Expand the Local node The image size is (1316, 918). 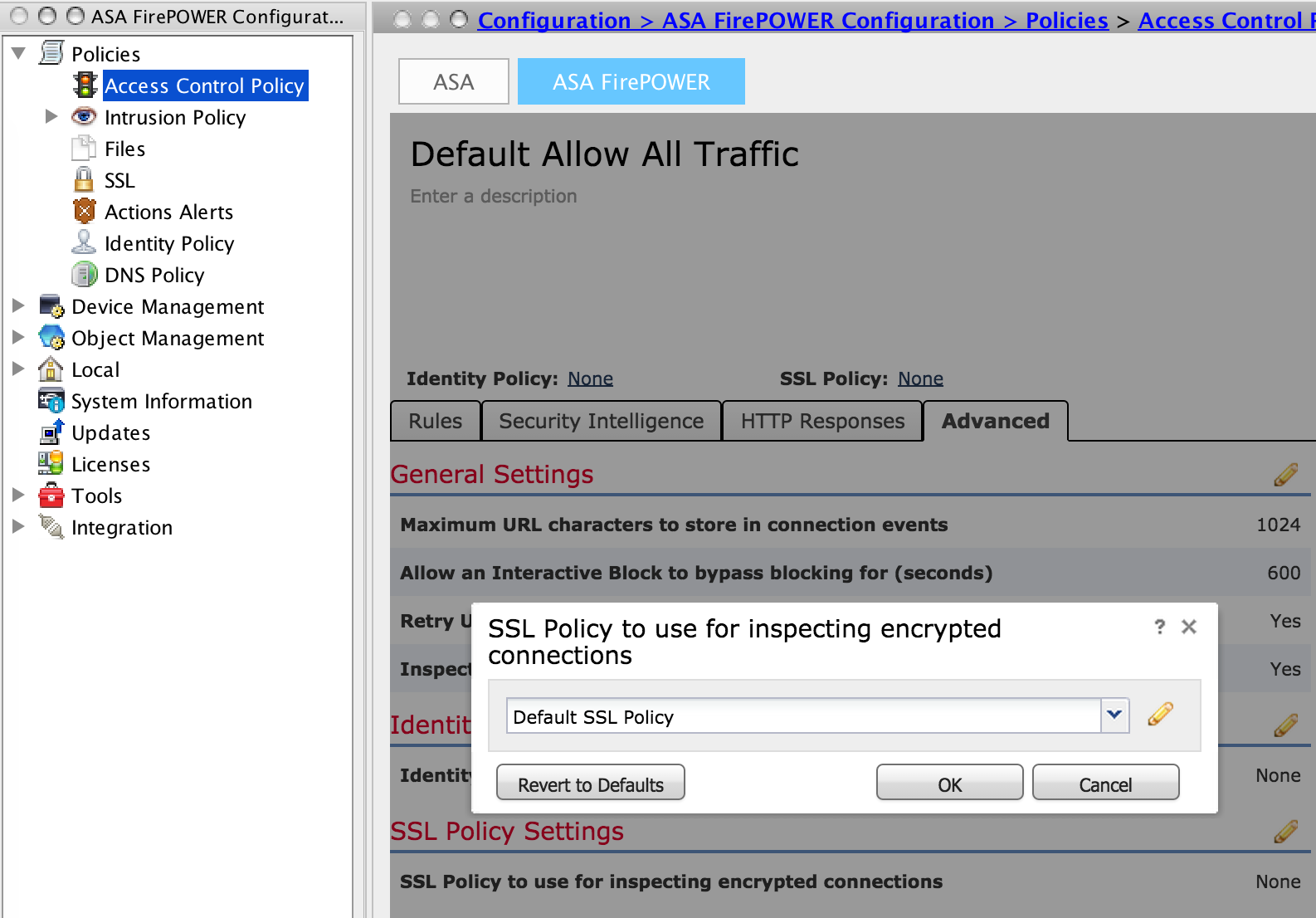coord(18,369)
